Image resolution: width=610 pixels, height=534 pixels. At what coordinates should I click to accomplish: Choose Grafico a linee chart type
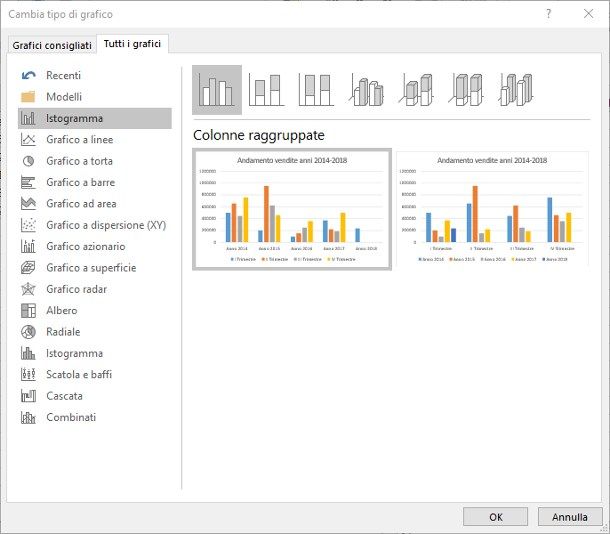pos(80,140)
